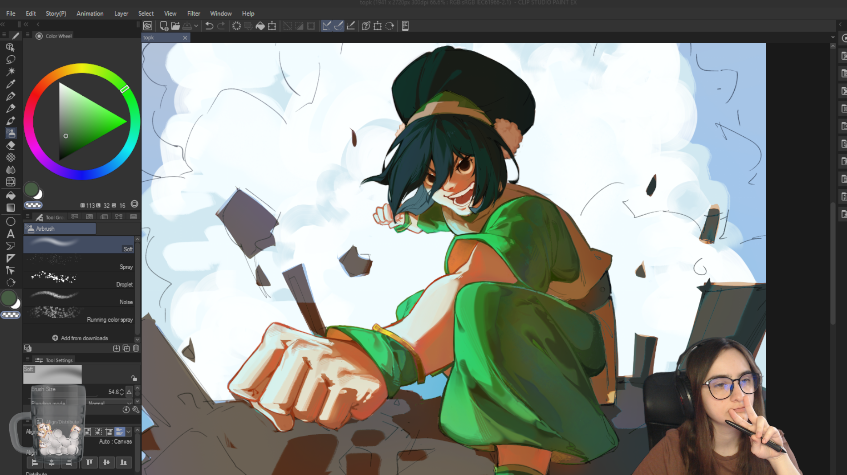Open the Sub Tool panel menu icon
This screenshot has height=475, width=847.
(x=28, y=217)
